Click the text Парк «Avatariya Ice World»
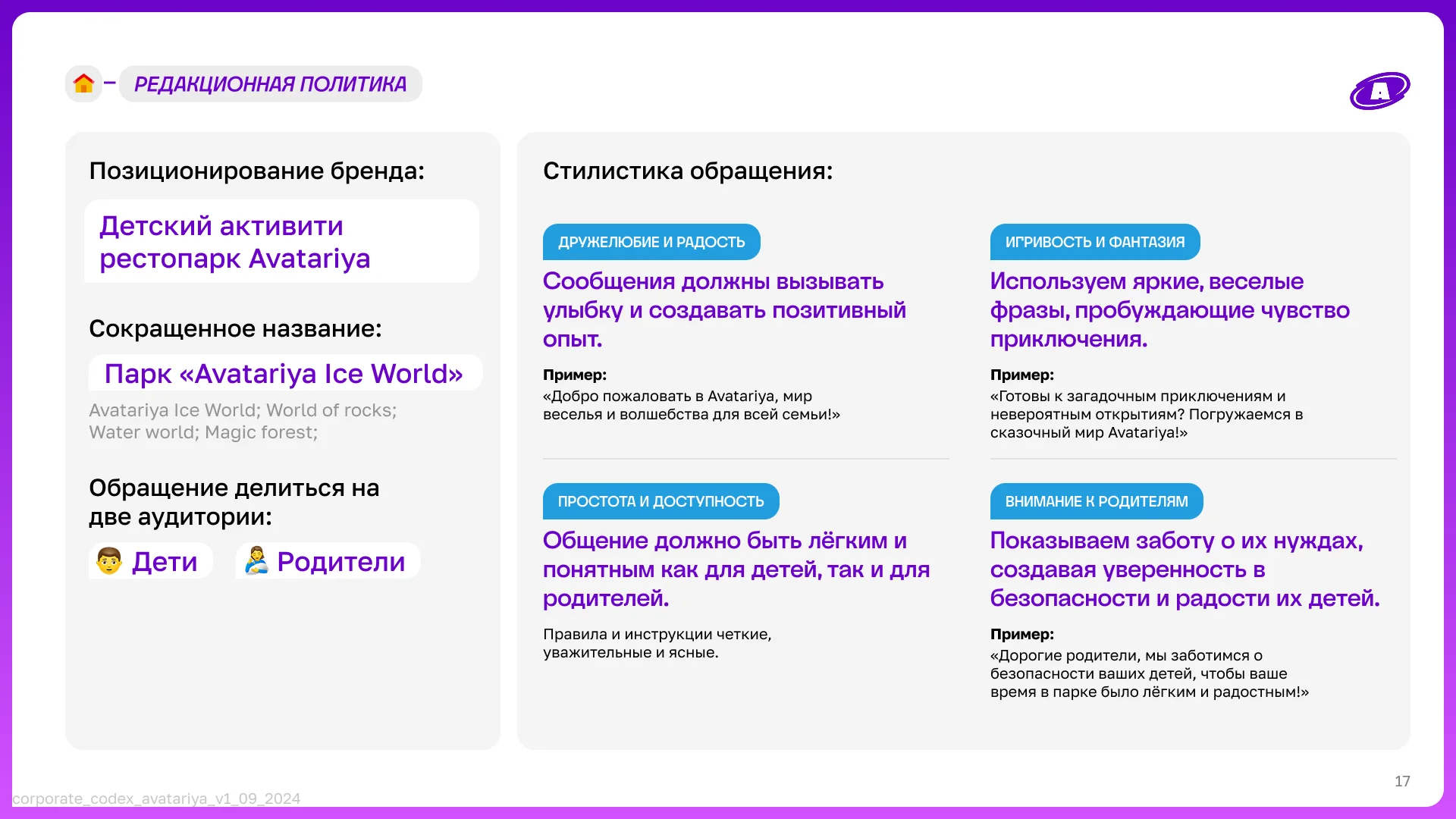 (x=284, y=373)
